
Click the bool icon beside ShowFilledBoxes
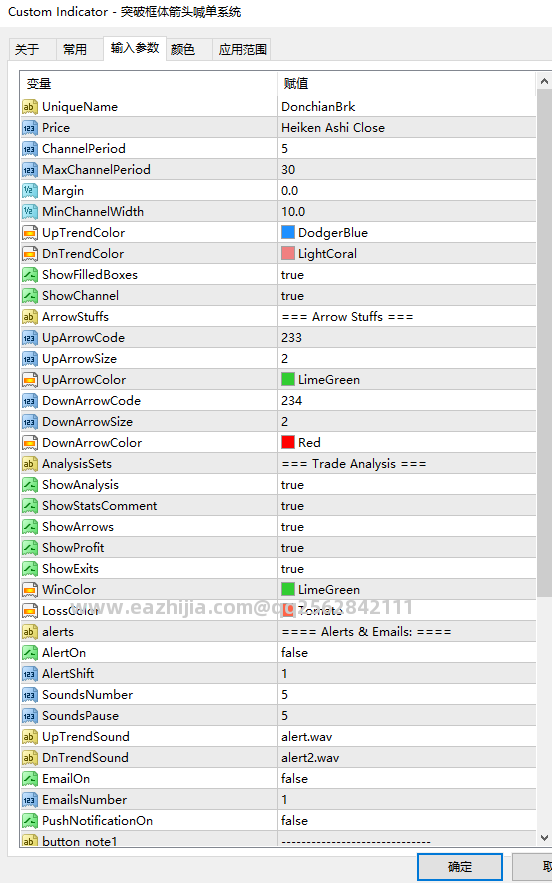[x=30, y=275]
